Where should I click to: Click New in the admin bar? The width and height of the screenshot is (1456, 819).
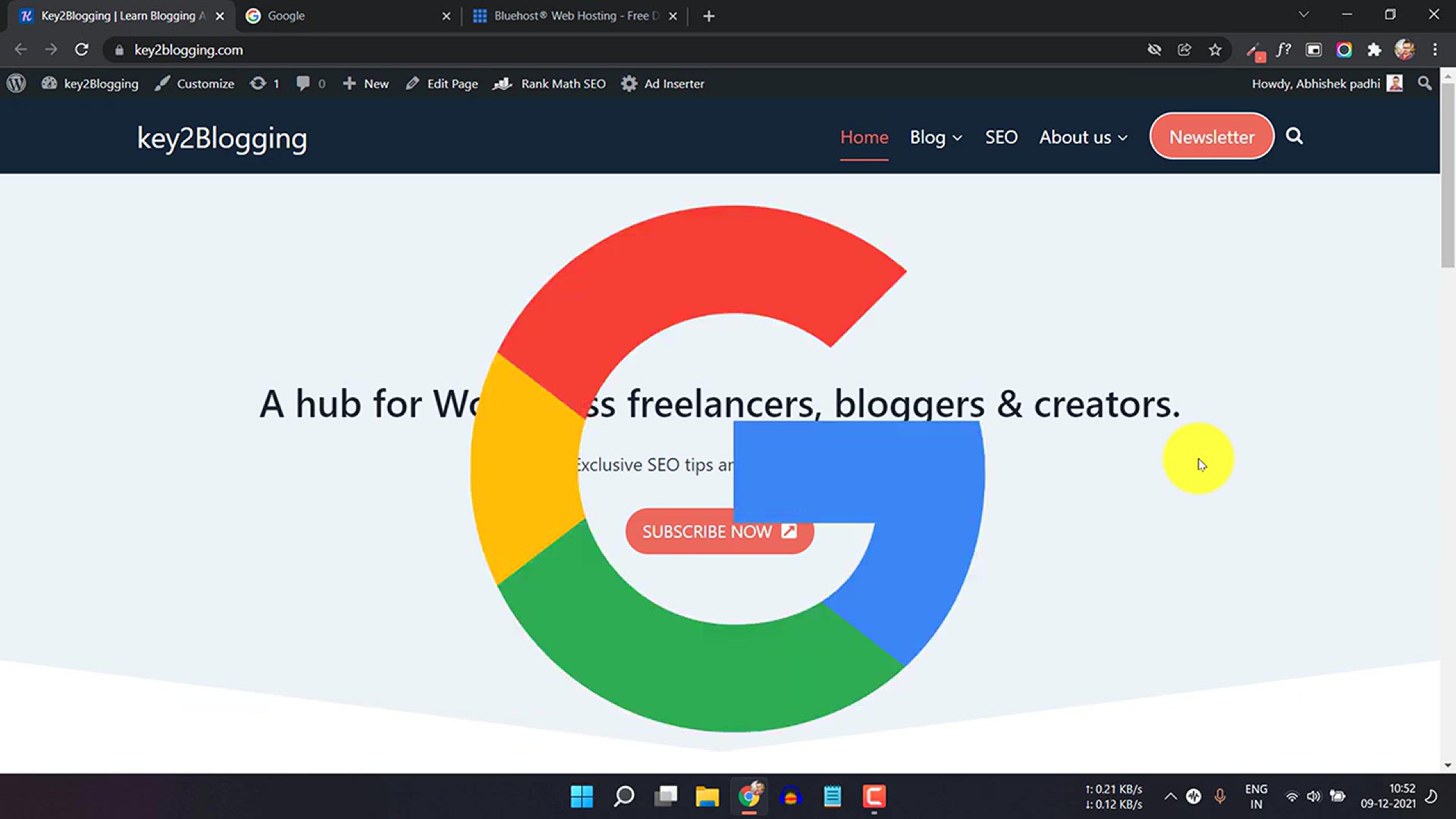[366, 83]
